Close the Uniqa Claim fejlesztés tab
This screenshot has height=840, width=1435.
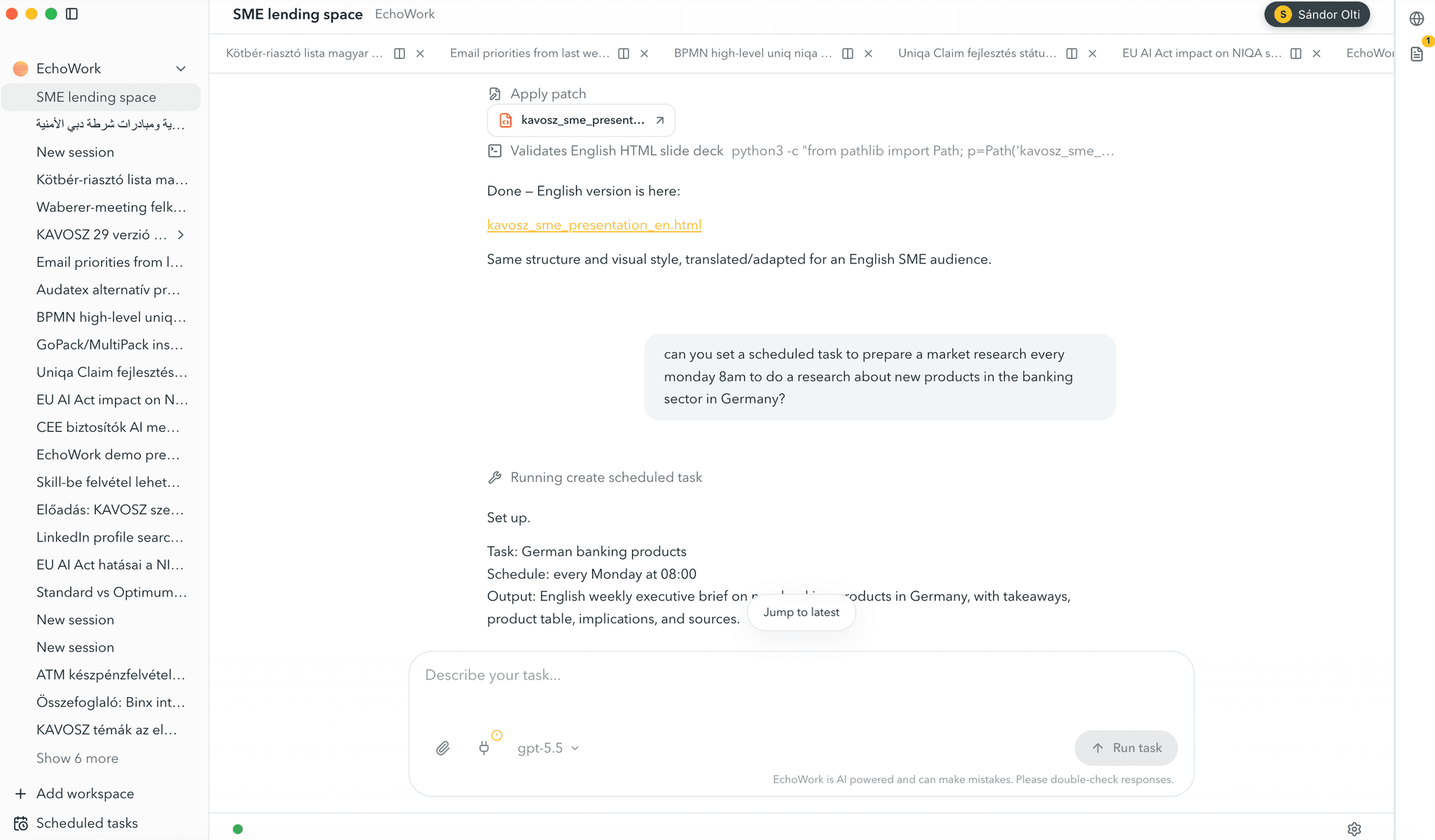pos(1092,53)
